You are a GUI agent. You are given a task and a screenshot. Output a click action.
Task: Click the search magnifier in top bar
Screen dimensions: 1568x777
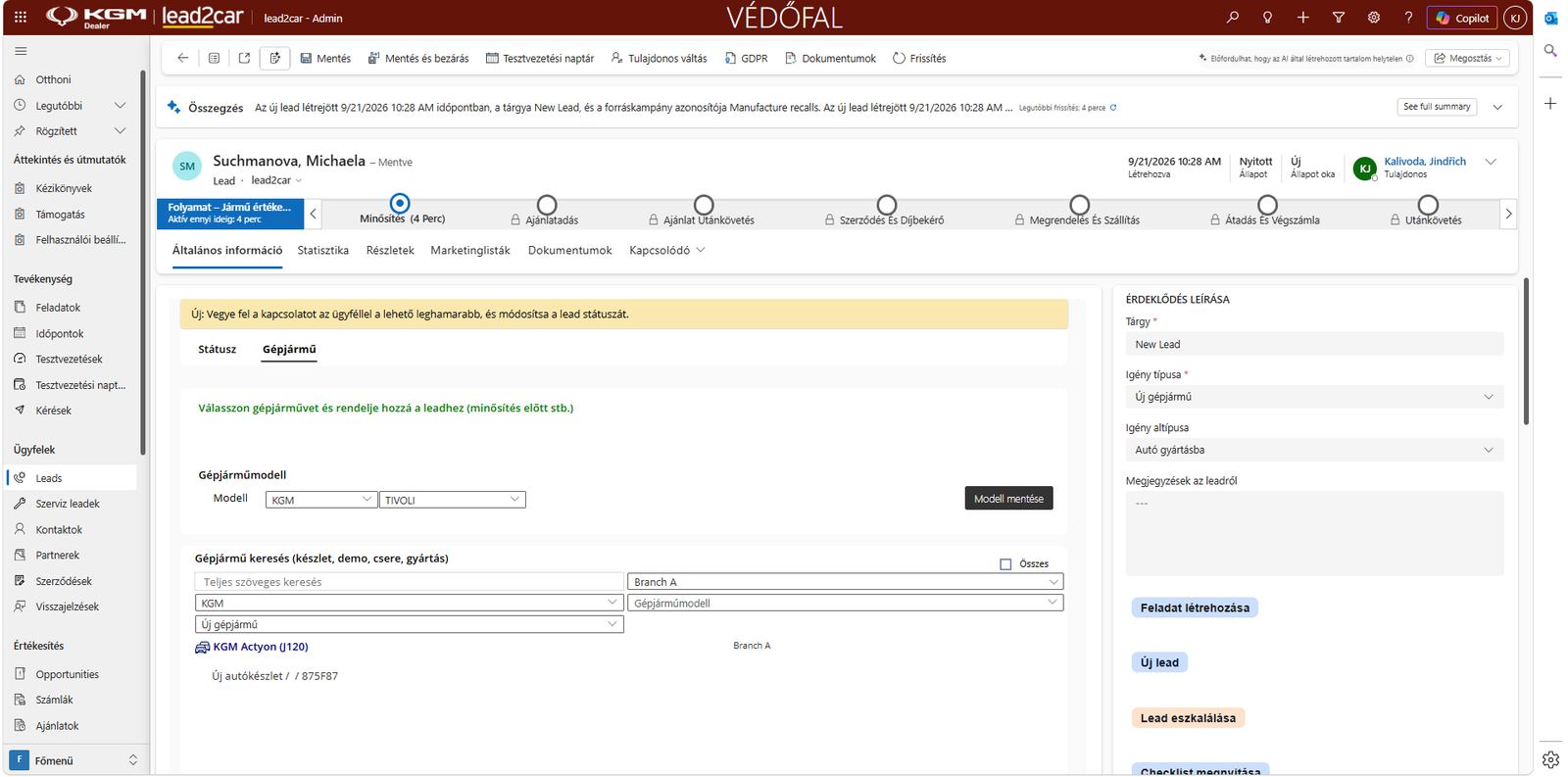coord(1233,18)
